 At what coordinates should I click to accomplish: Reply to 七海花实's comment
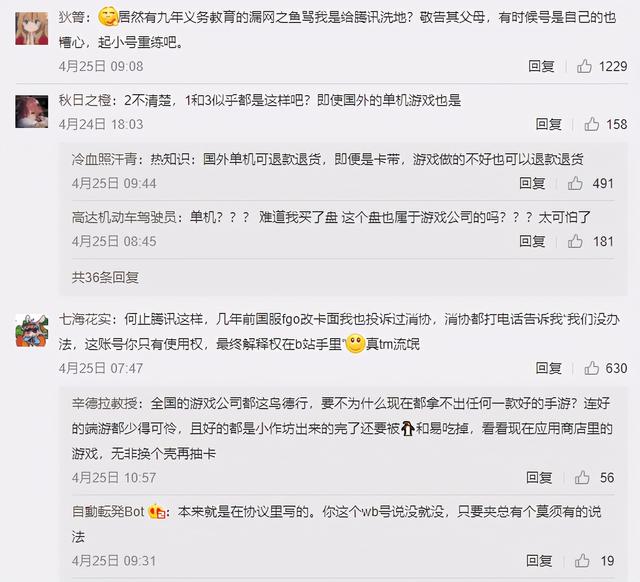click(549, 368)
